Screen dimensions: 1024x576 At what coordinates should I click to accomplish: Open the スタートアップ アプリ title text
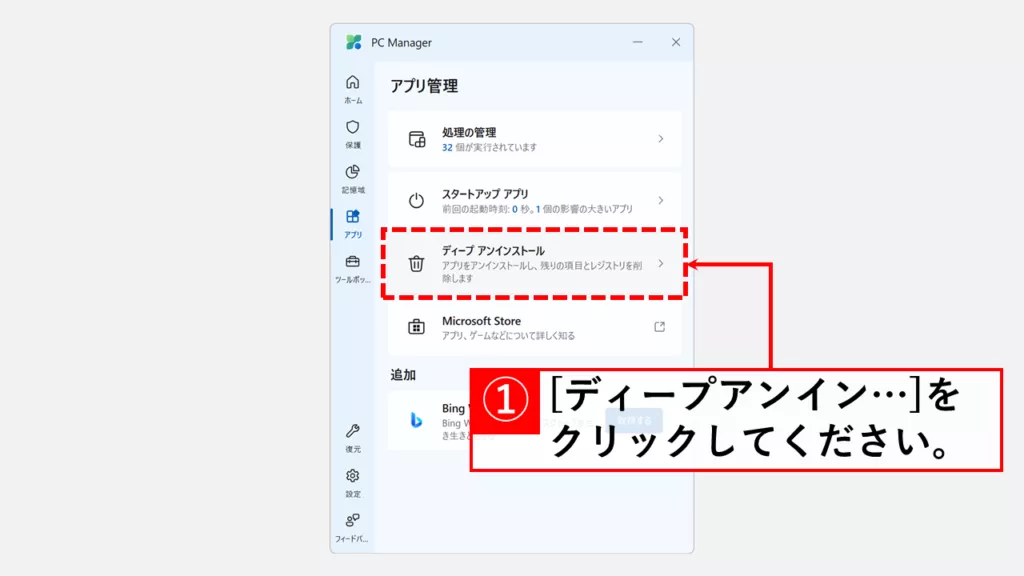tap(485, 194)
